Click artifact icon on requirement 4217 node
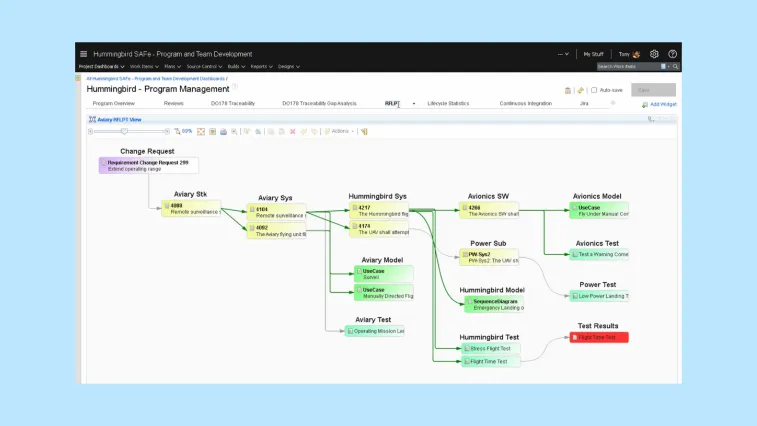Viewport: 757px width, 426px height. tap(354, 208)
